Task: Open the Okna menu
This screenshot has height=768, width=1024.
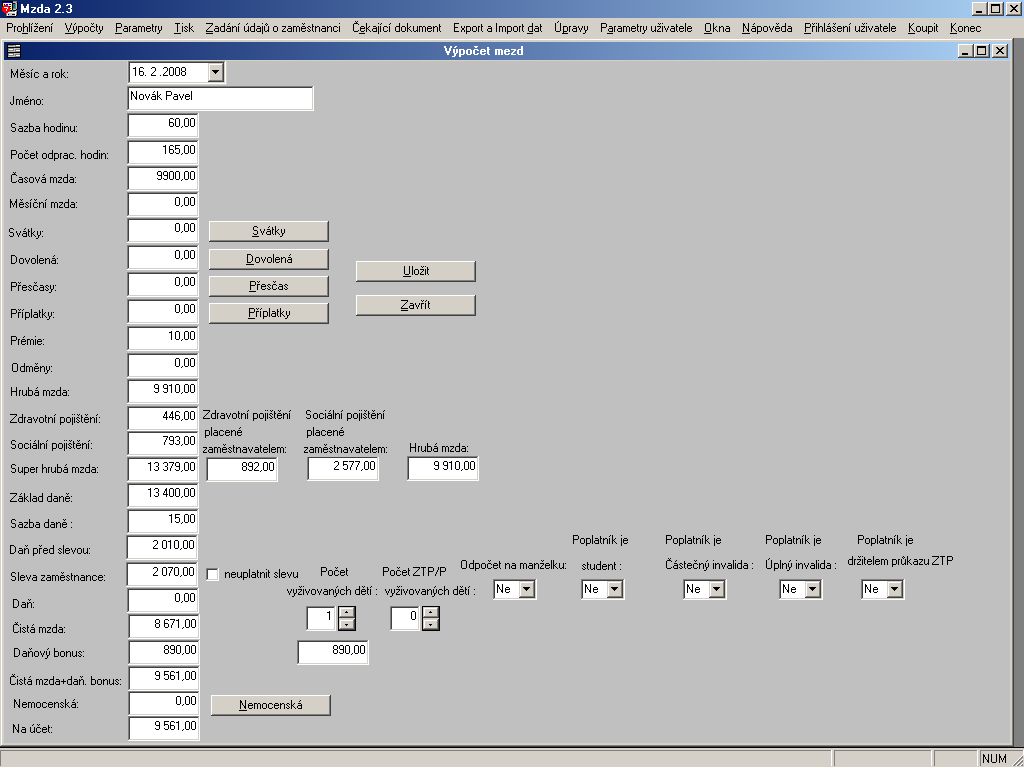Action: (x=716, y=28)
